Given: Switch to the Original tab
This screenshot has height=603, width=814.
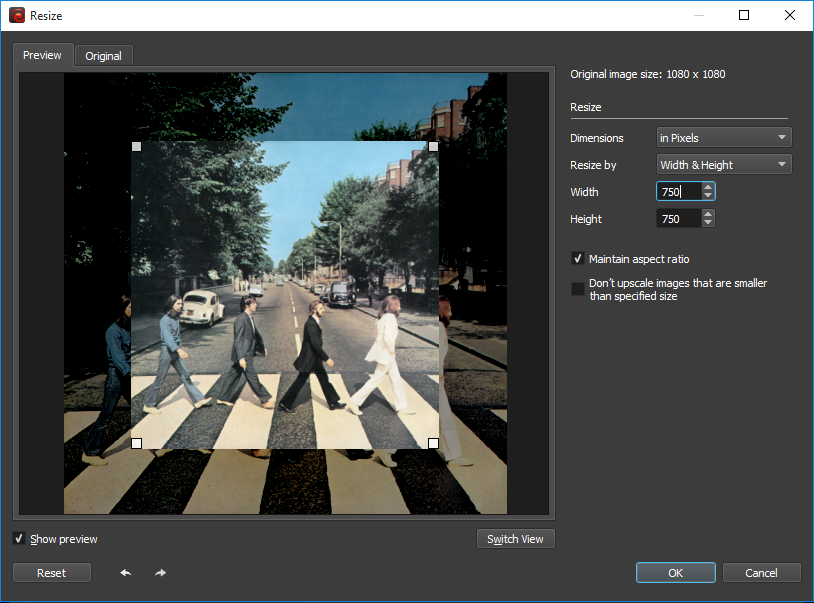Looking at the screenshot, I should (103, 56).
